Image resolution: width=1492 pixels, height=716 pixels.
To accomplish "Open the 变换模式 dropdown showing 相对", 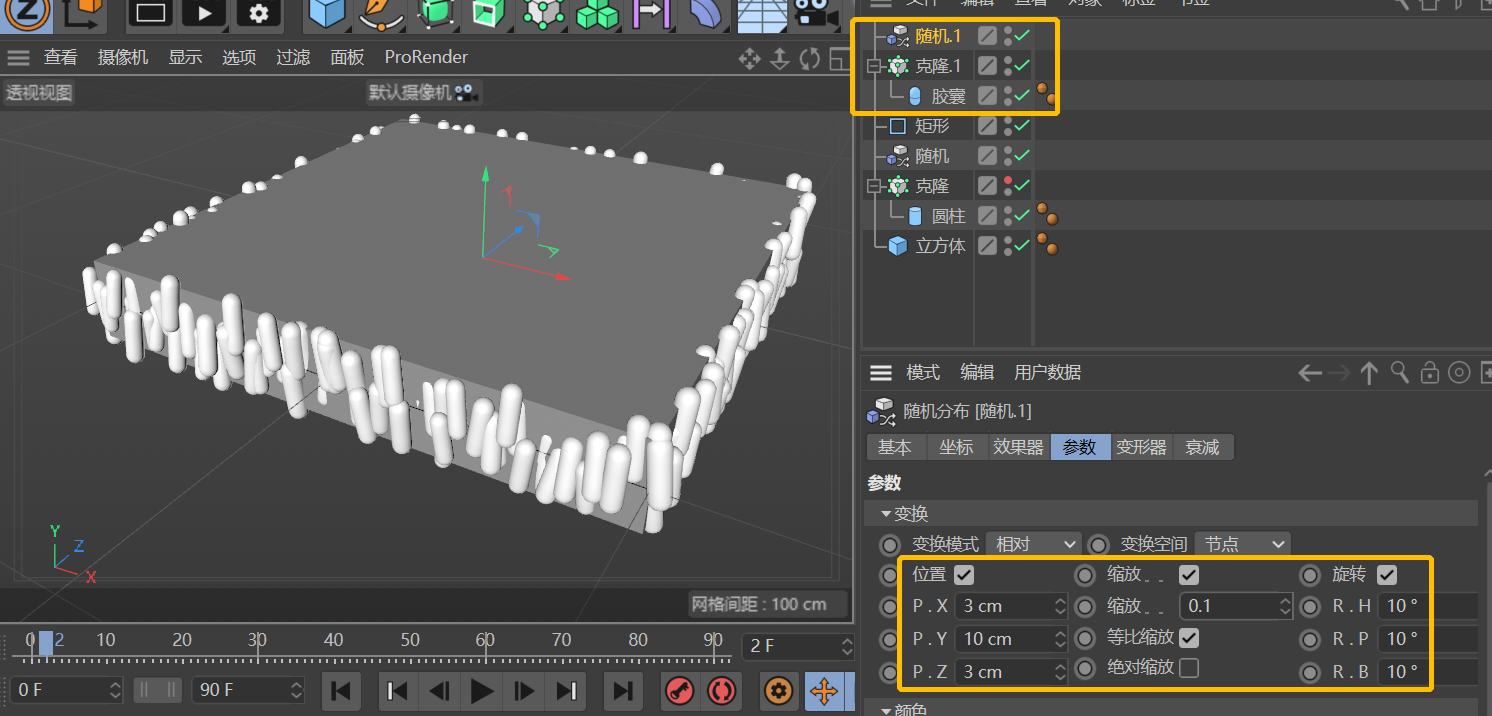I will coord(1034,544).
